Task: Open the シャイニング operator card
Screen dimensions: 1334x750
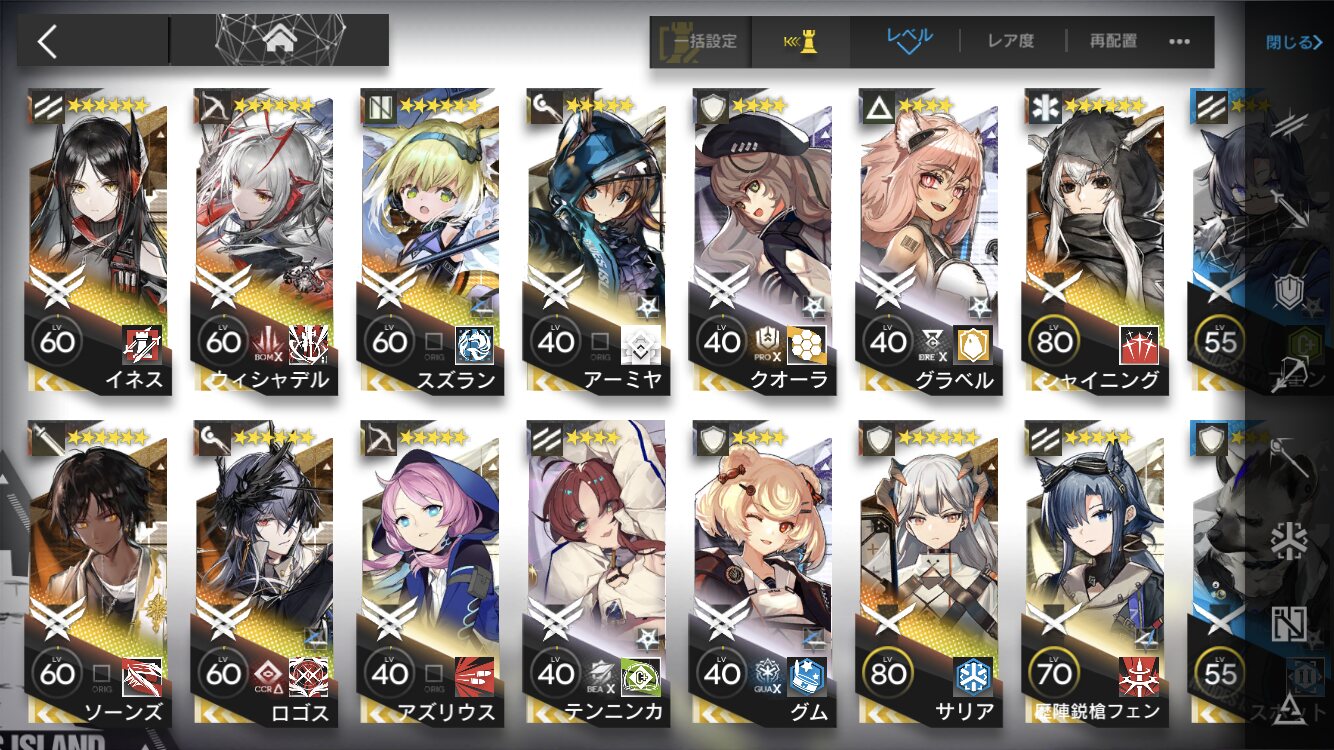Action: [1096, 241]
